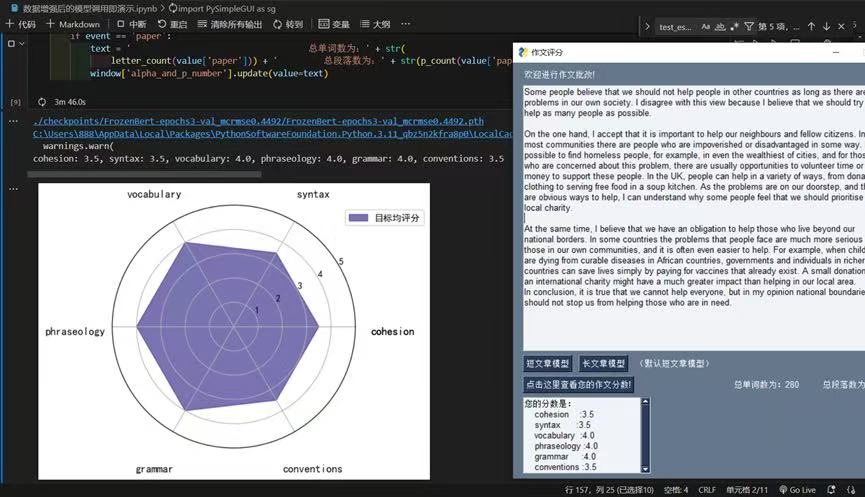Image resolution: width=865 pixels, height=497 pixels.
Task: Click the radar chart image
Action: (x=234, y=331)
